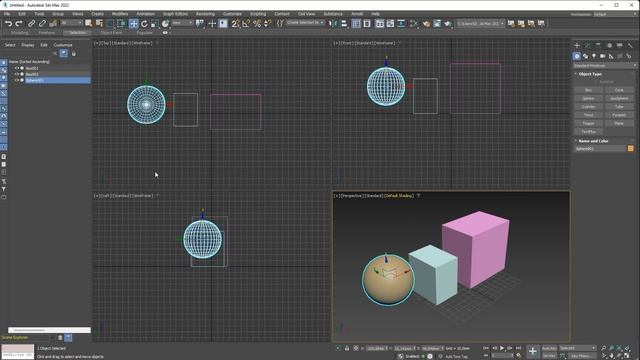The height and width of the screenshot is (360, 640).
Task: Click Go to Start playback button
Action: (x=486, y=348)
